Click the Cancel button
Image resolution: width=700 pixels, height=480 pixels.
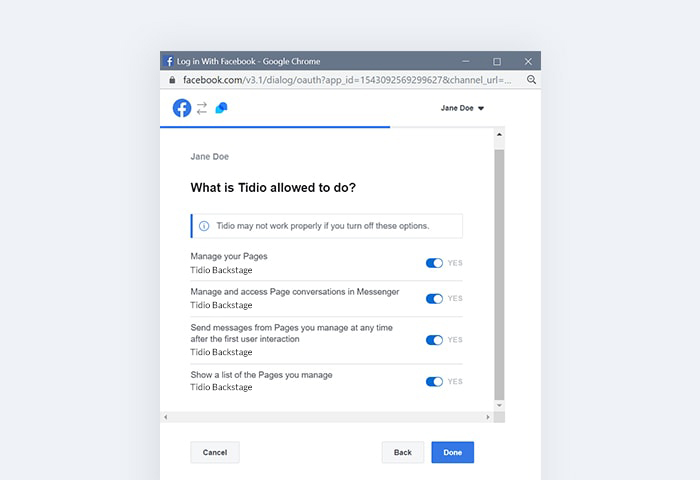[215, 452]
